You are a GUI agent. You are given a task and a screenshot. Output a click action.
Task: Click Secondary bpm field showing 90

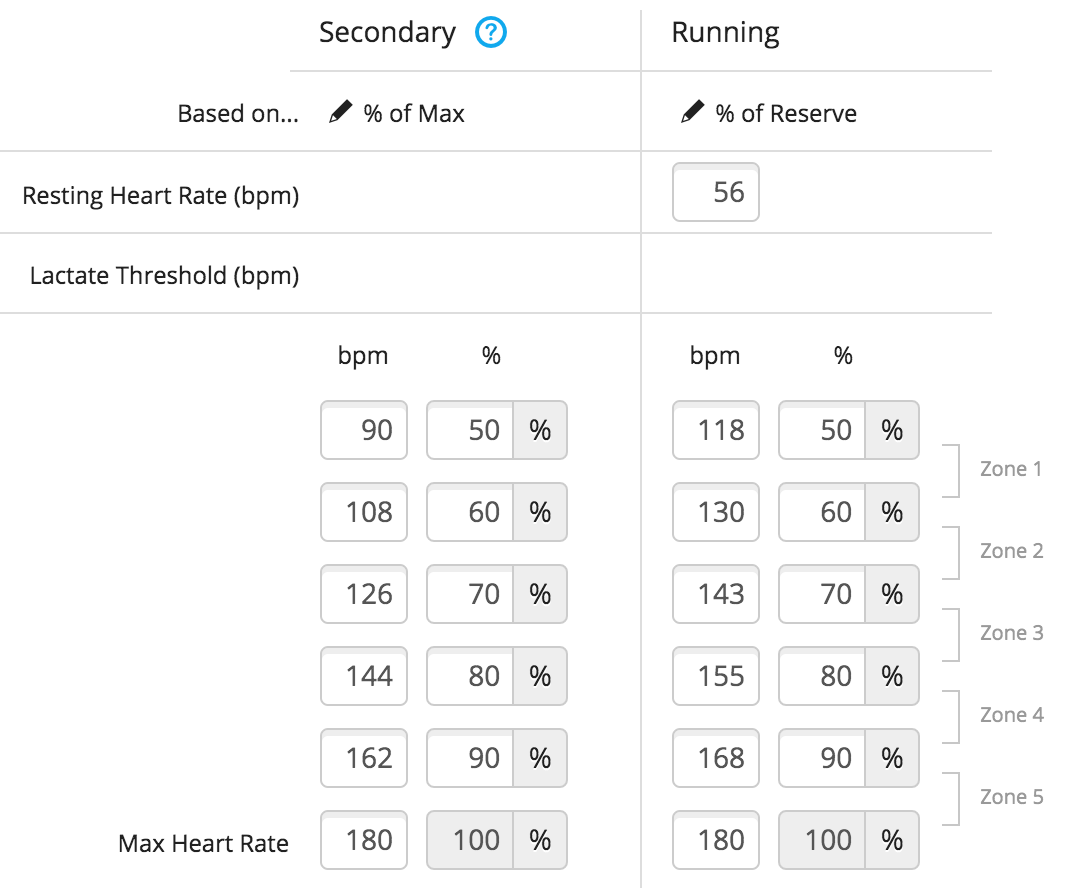pos(364,430)
